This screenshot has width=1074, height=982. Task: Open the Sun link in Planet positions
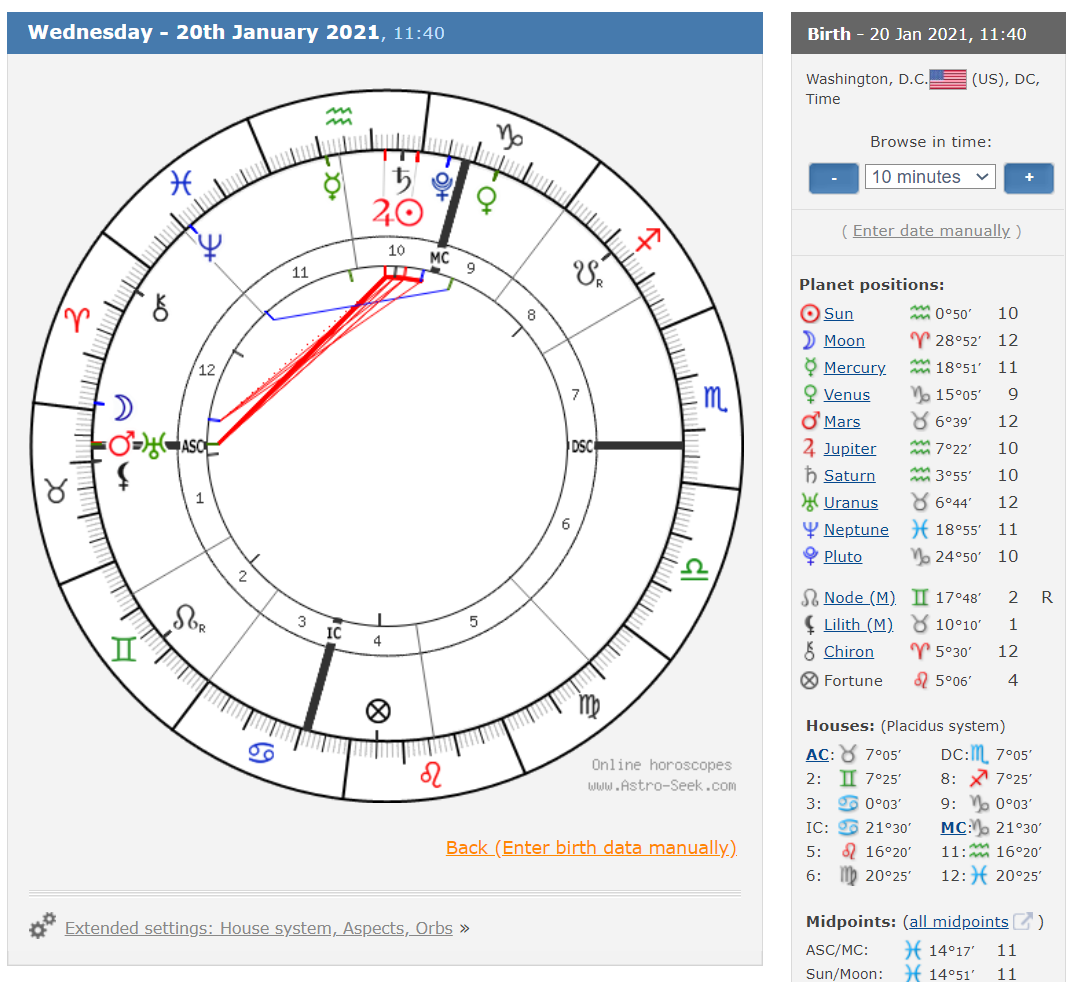pyautogui.click(x=838, y=314)
